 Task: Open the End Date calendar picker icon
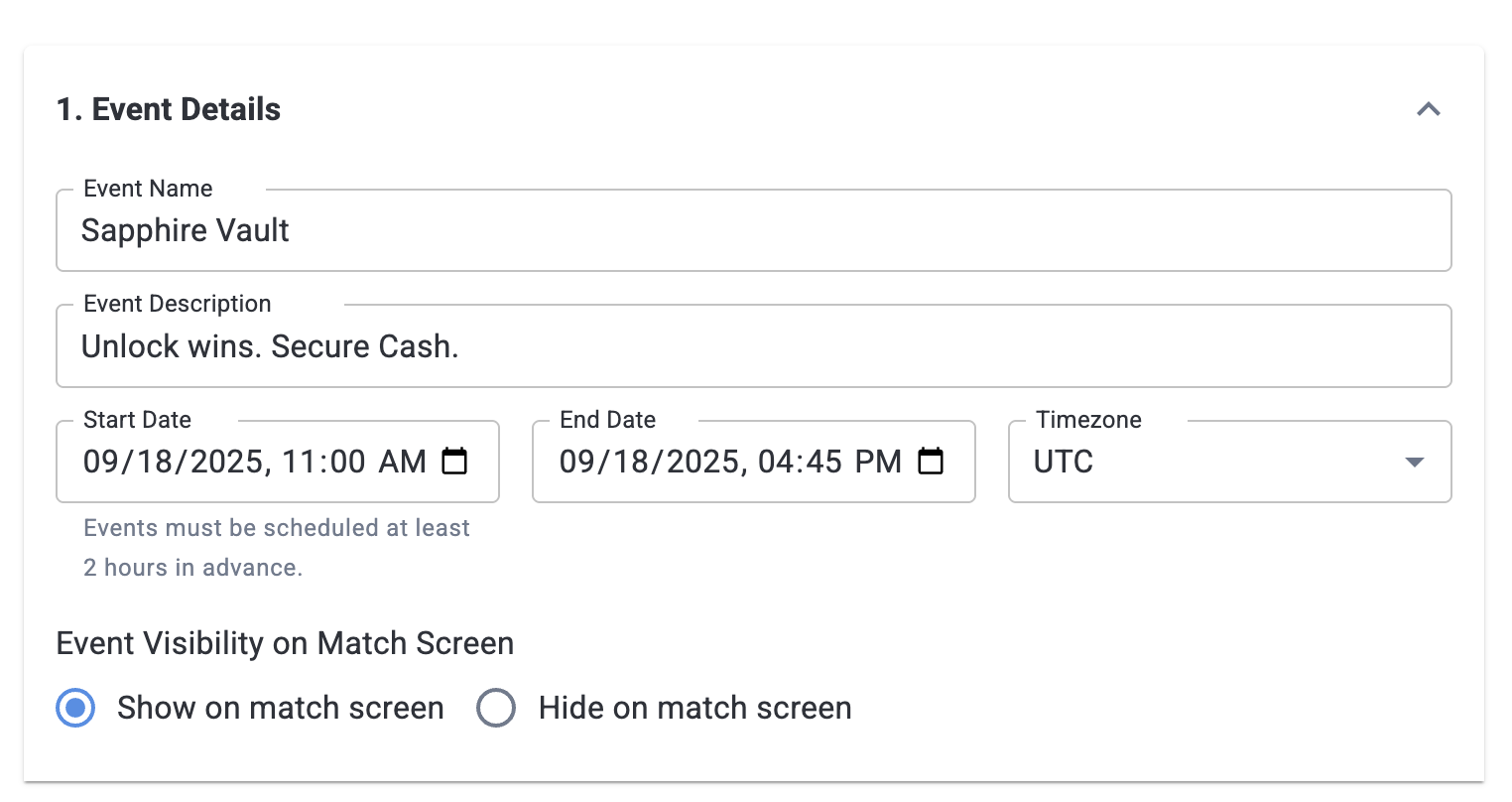click(x=931, y=462)
